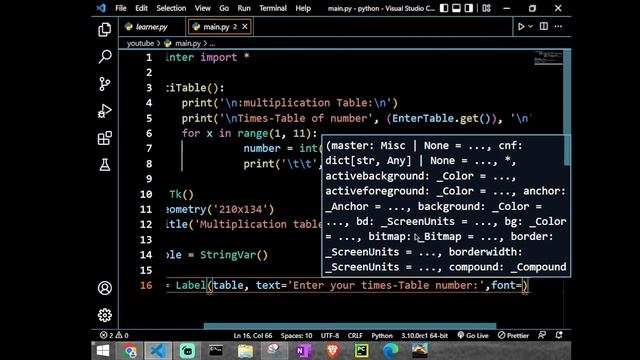Open Chrome from the taskbar
Image resolution: width=640 pixels, height=360 pixels.
click(131, 351)
